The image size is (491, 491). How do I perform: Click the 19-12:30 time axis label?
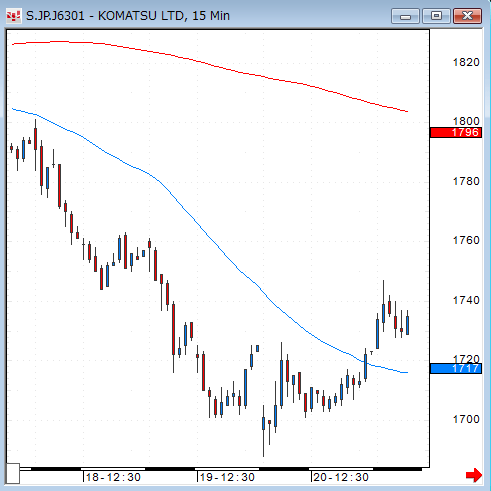227,477
